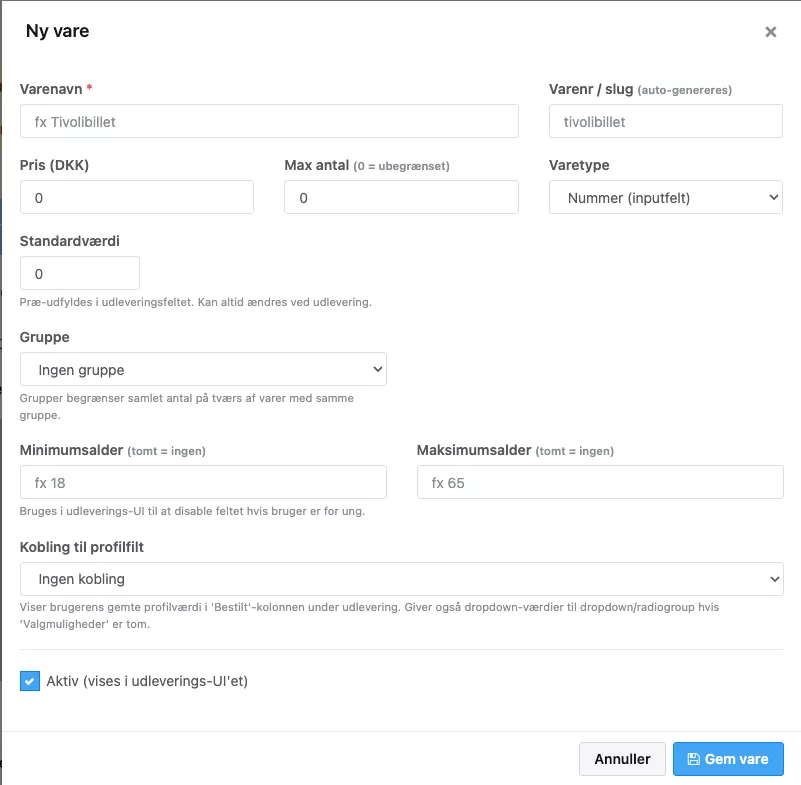Focus the Varenavn text field
The image size is (801, 785).
(x=269, y=122)
